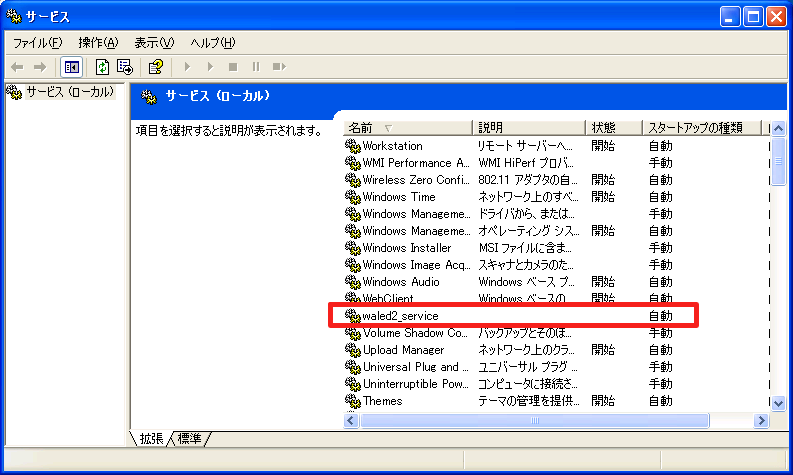Viewport: 793px width, 475px height.
Task: Click the Refresh toolbar icon
Action: click(102, 67)
